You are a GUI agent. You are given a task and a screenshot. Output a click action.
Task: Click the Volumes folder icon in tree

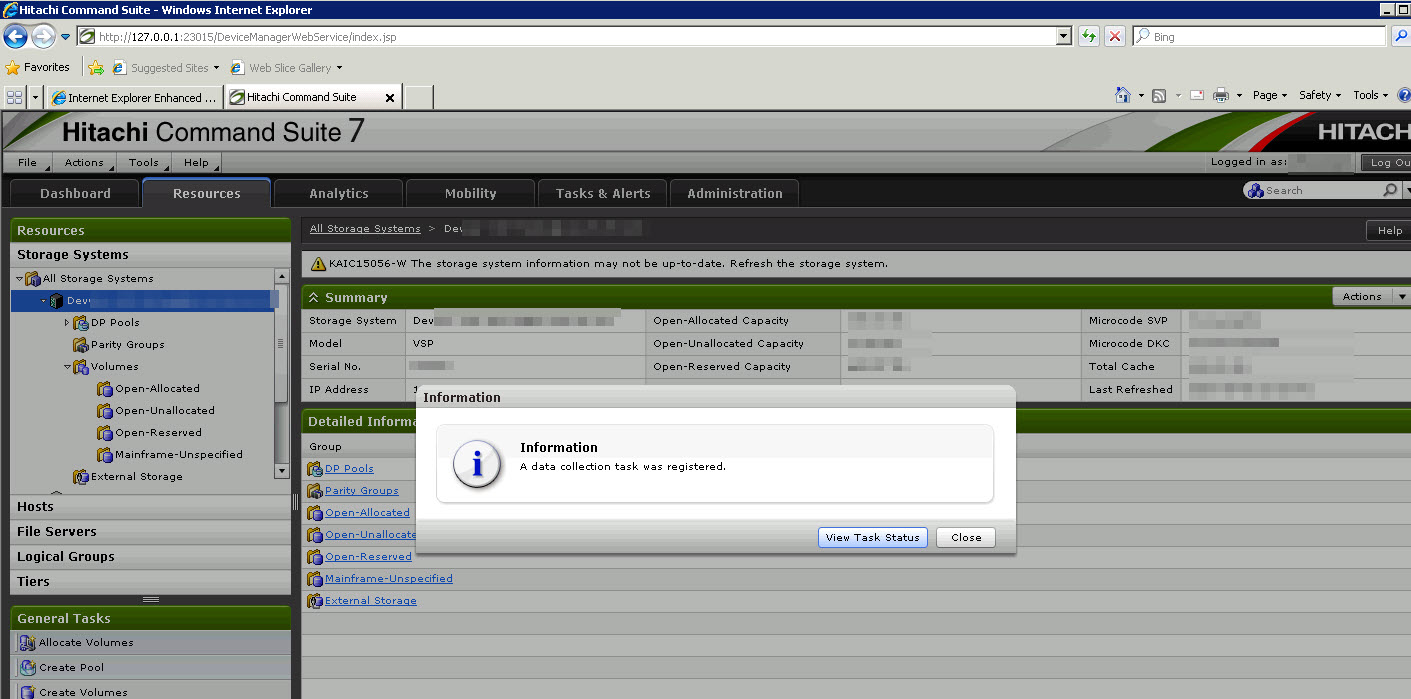point(81,367)
